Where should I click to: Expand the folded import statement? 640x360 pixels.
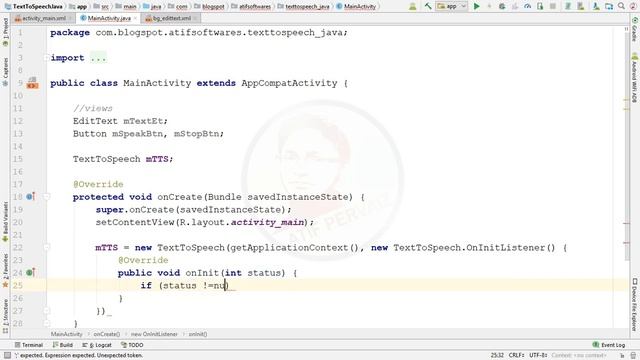[98, 58]
